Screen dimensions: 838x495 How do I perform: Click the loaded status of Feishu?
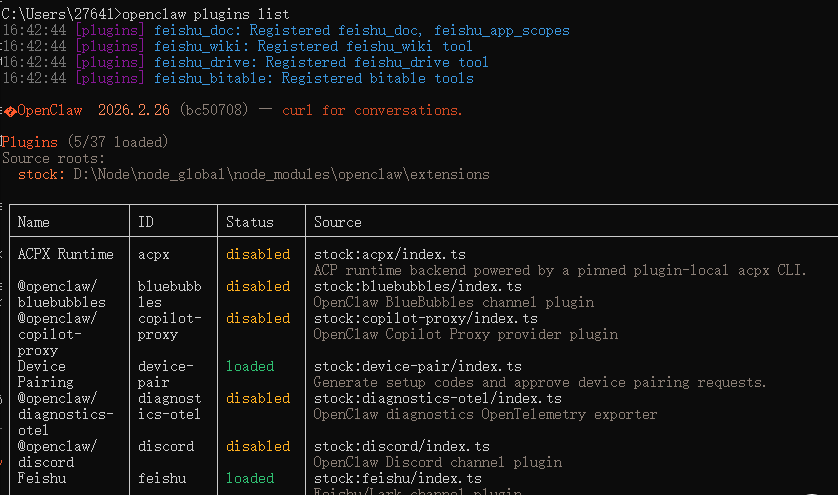(250, 478)
